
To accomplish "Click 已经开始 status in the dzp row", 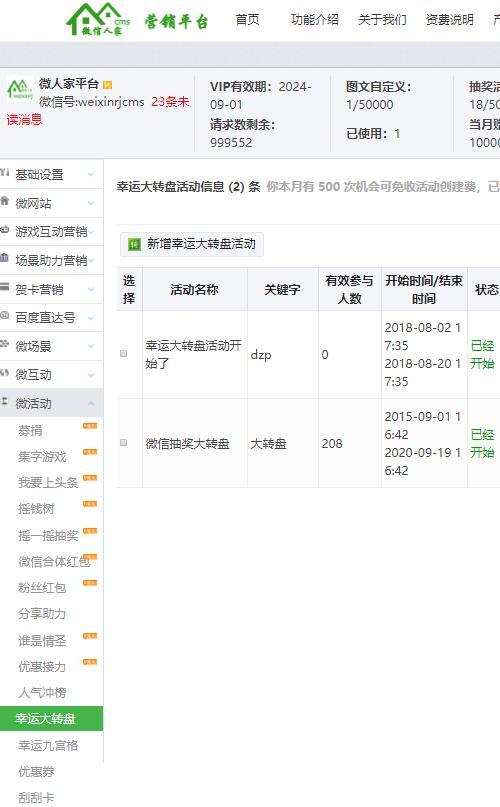I will click(482, 355).
